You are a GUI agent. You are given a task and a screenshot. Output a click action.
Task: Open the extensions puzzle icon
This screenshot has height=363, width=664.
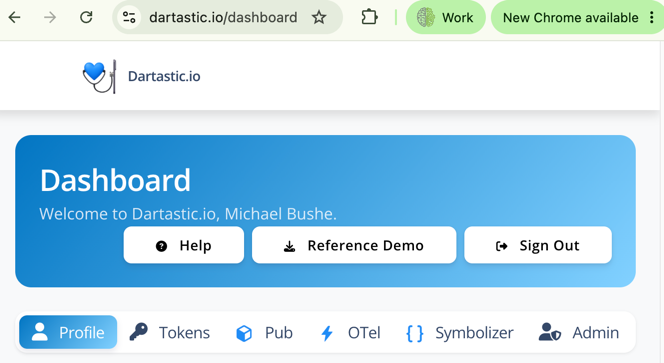tap(369, 17)
